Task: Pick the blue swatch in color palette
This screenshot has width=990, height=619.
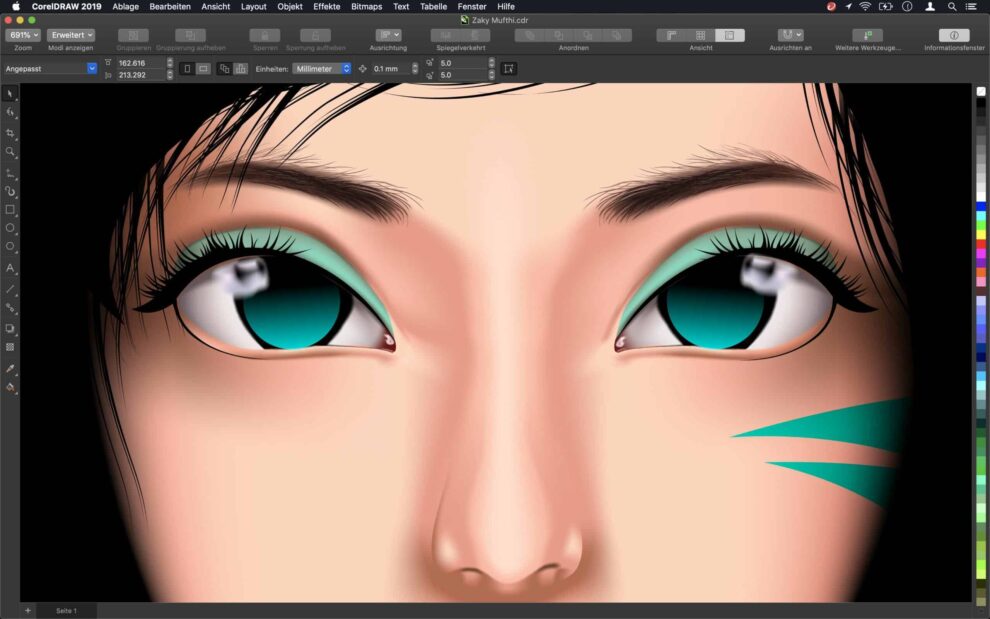Action: 981,207
